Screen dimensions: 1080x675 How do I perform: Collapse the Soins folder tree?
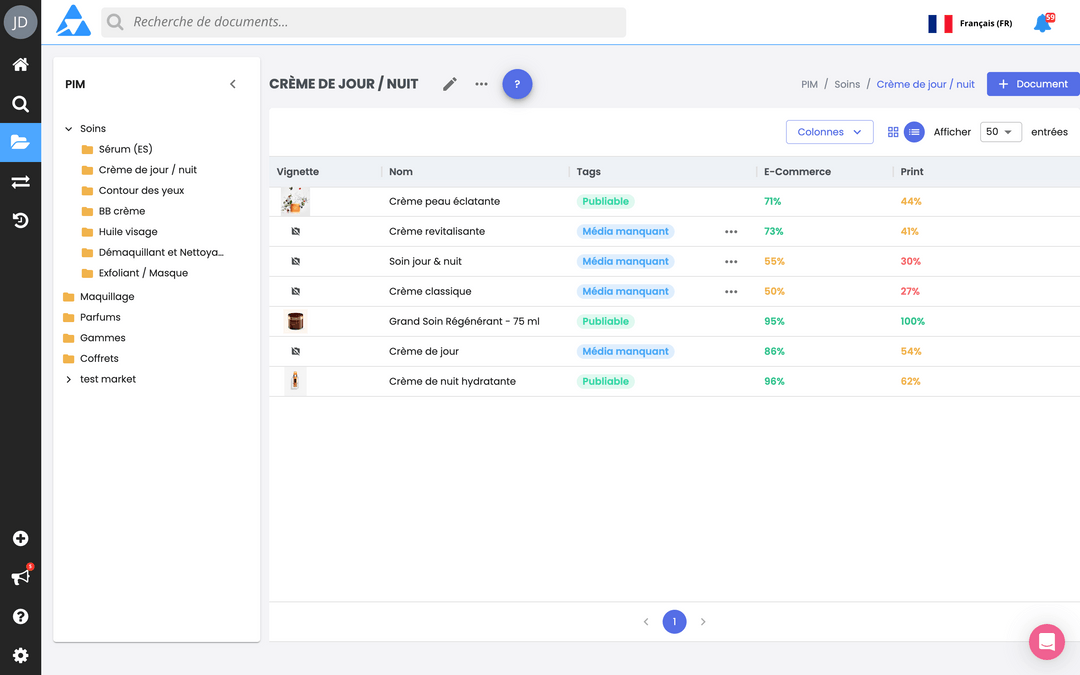point(68,128)
